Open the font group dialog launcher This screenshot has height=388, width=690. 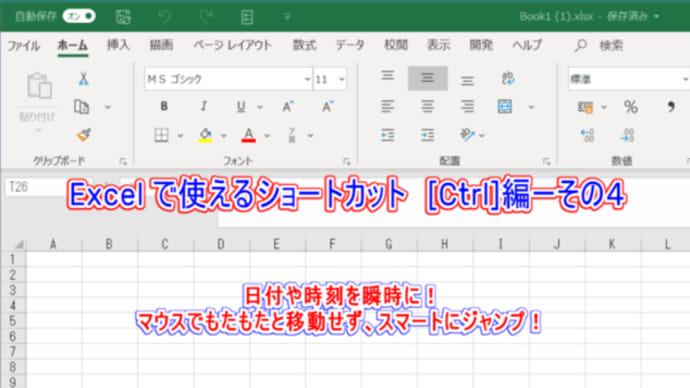point(347,162)
